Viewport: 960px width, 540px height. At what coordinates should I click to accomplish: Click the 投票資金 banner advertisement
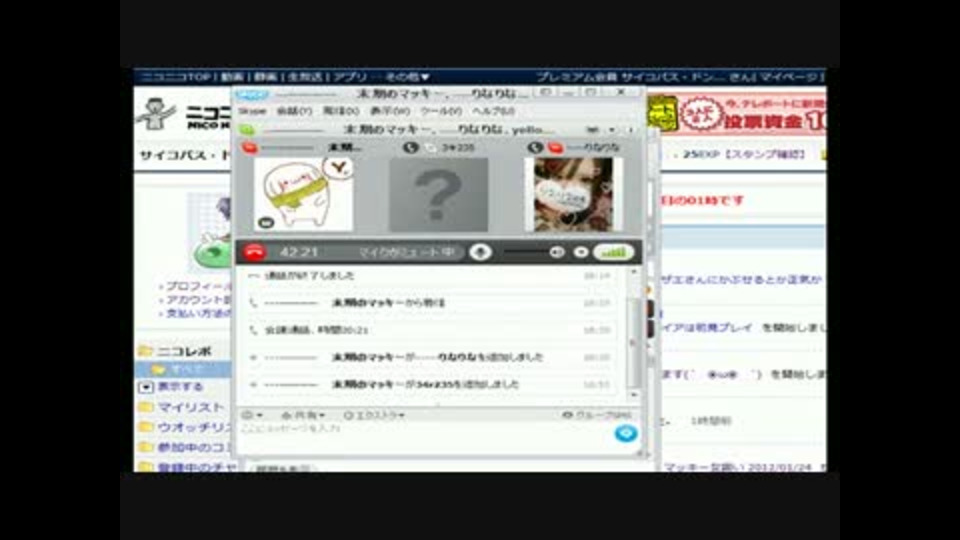coord(737,113)
